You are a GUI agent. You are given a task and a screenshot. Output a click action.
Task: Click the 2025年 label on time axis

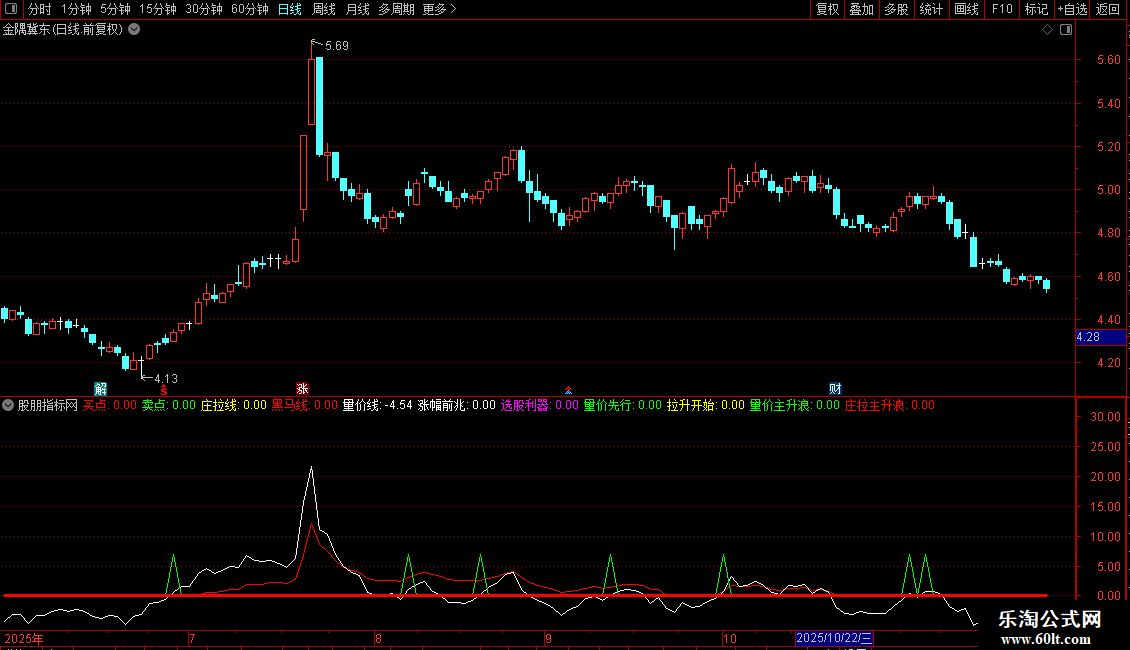(x=24, y=638)
